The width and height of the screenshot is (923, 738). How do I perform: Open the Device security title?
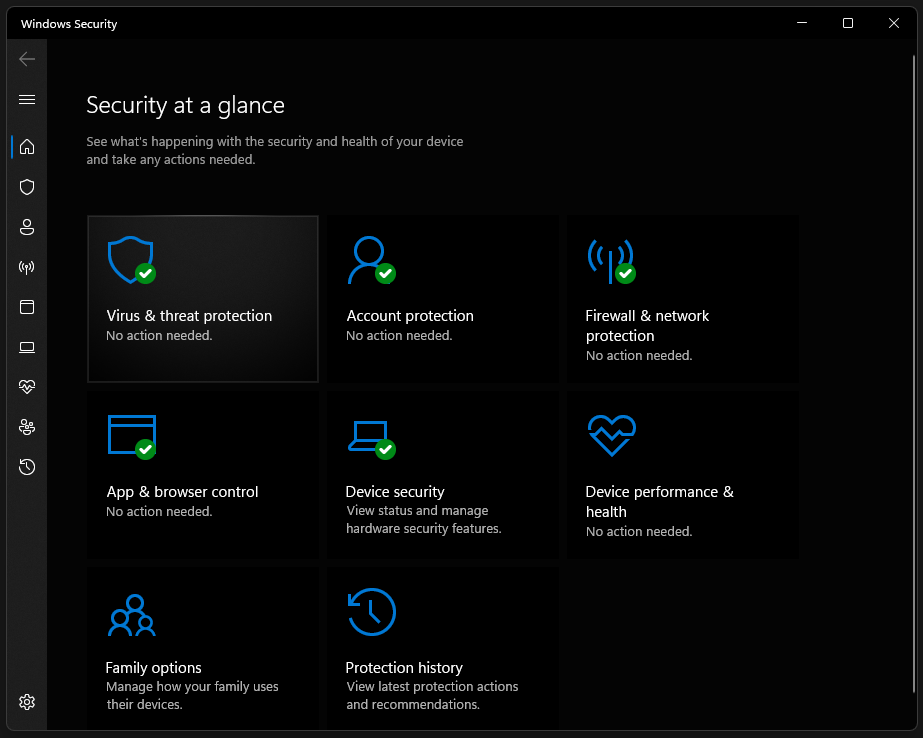pos(395,492)
